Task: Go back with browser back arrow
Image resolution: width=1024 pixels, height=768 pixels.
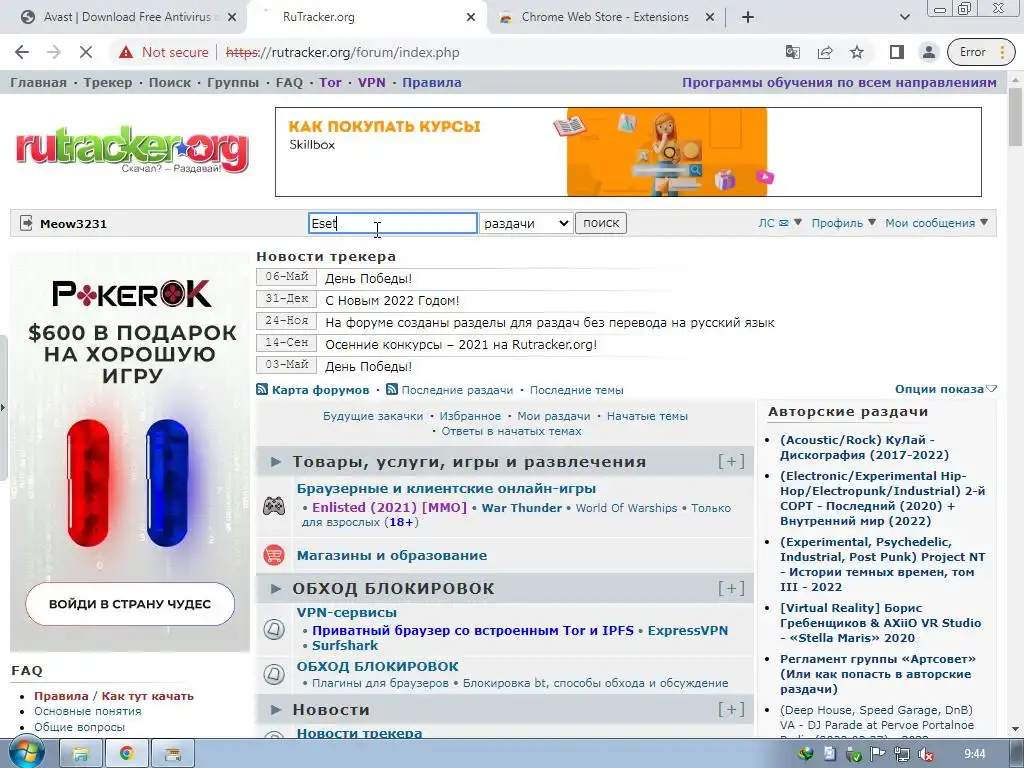Action: [22, 52]
